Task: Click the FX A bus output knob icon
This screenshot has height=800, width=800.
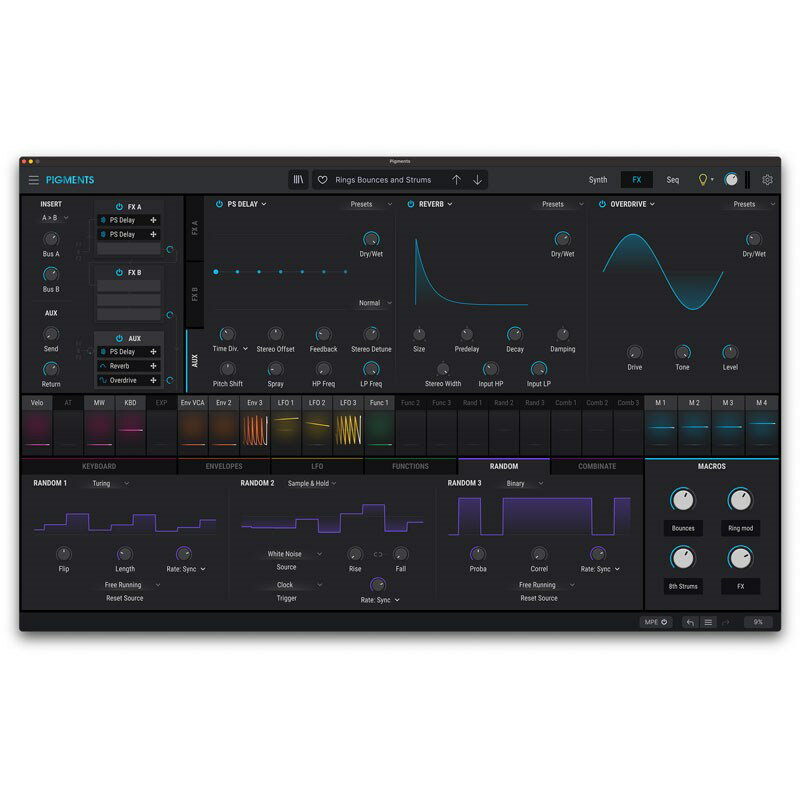Action: tap(170, 249)
